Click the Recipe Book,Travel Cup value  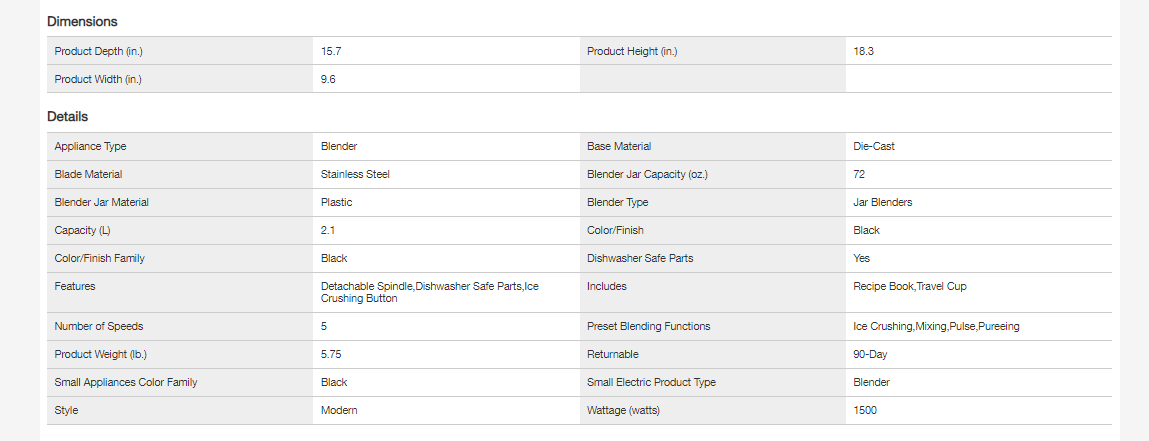[910, 286]
